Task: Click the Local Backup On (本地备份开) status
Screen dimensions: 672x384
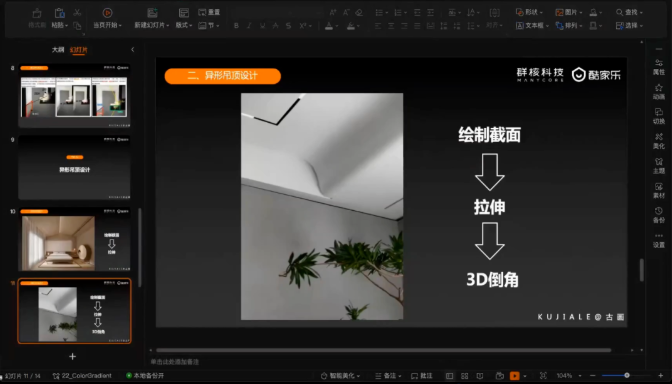Action: pos(145,375)
